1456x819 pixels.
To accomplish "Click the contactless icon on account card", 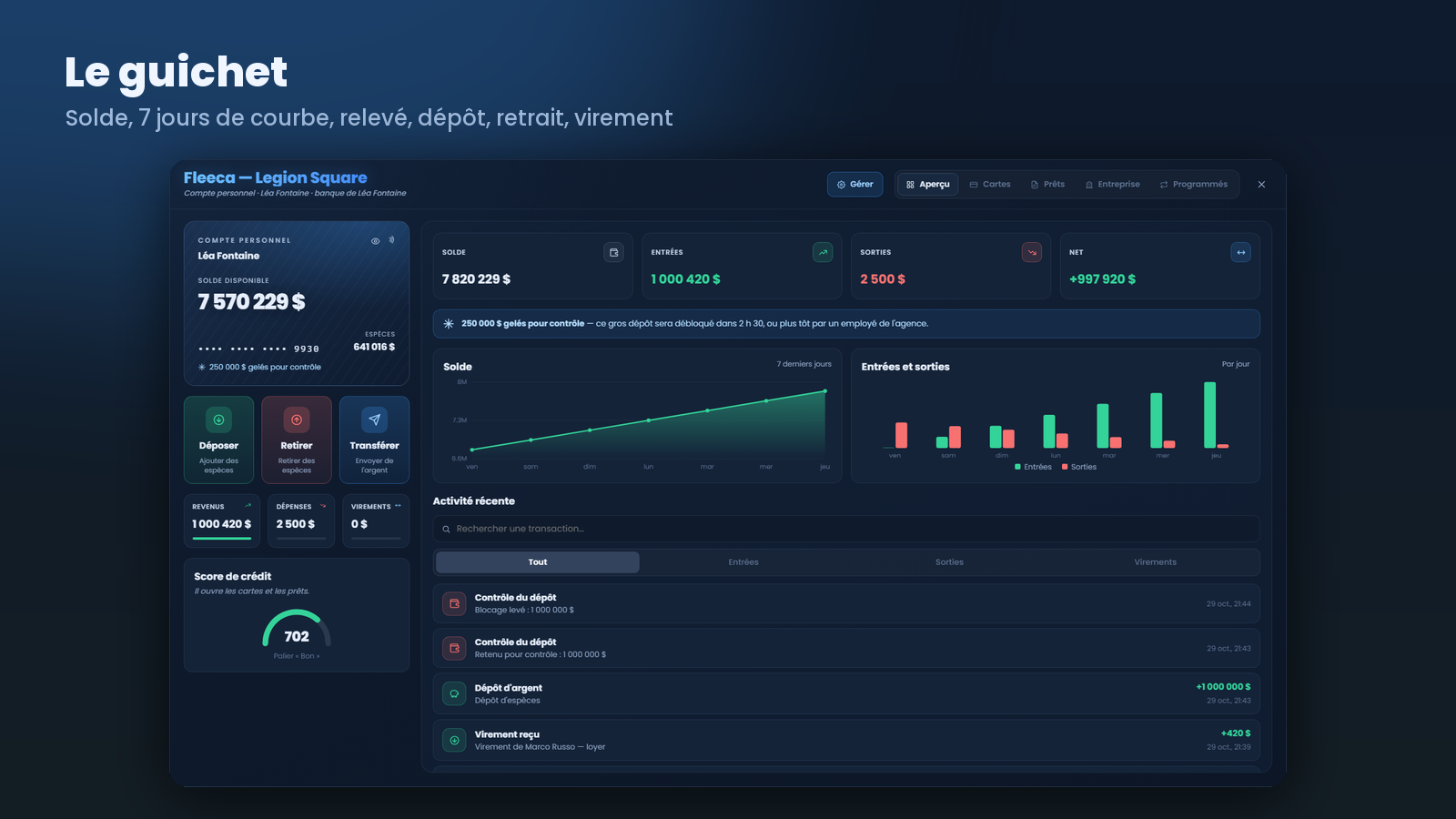I will 392,240.
